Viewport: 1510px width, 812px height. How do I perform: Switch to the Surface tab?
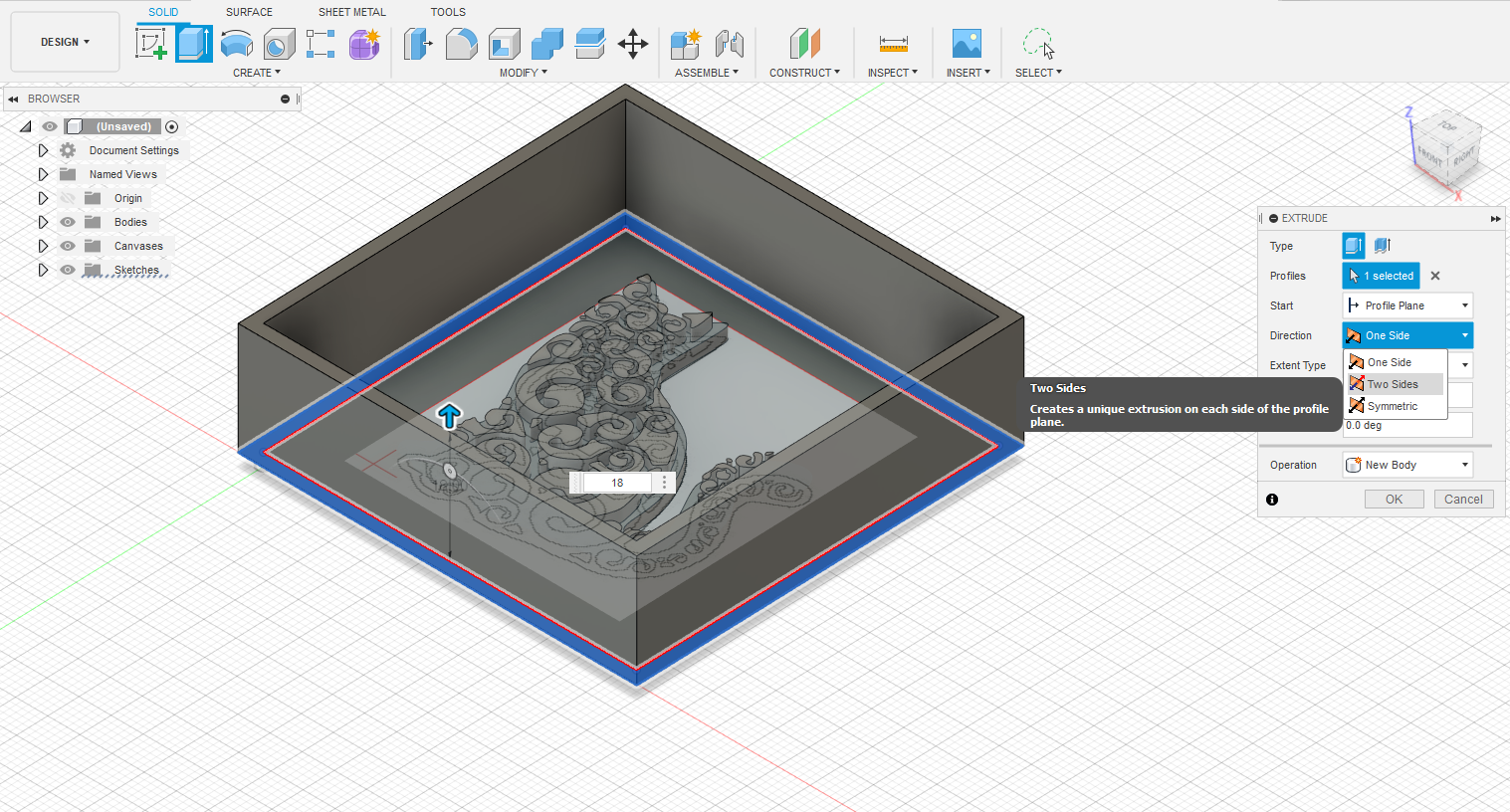(249, 12)
